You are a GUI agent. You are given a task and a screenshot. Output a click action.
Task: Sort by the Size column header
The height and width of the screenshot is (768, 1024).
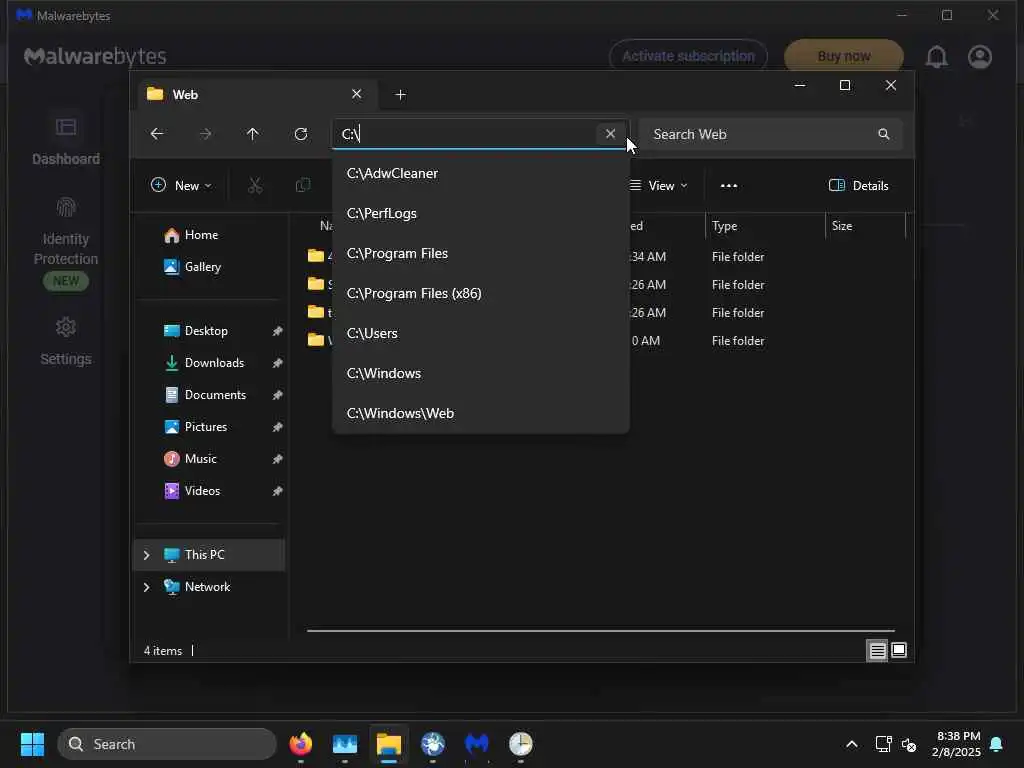pyautogui.click(x=865, y=226)
